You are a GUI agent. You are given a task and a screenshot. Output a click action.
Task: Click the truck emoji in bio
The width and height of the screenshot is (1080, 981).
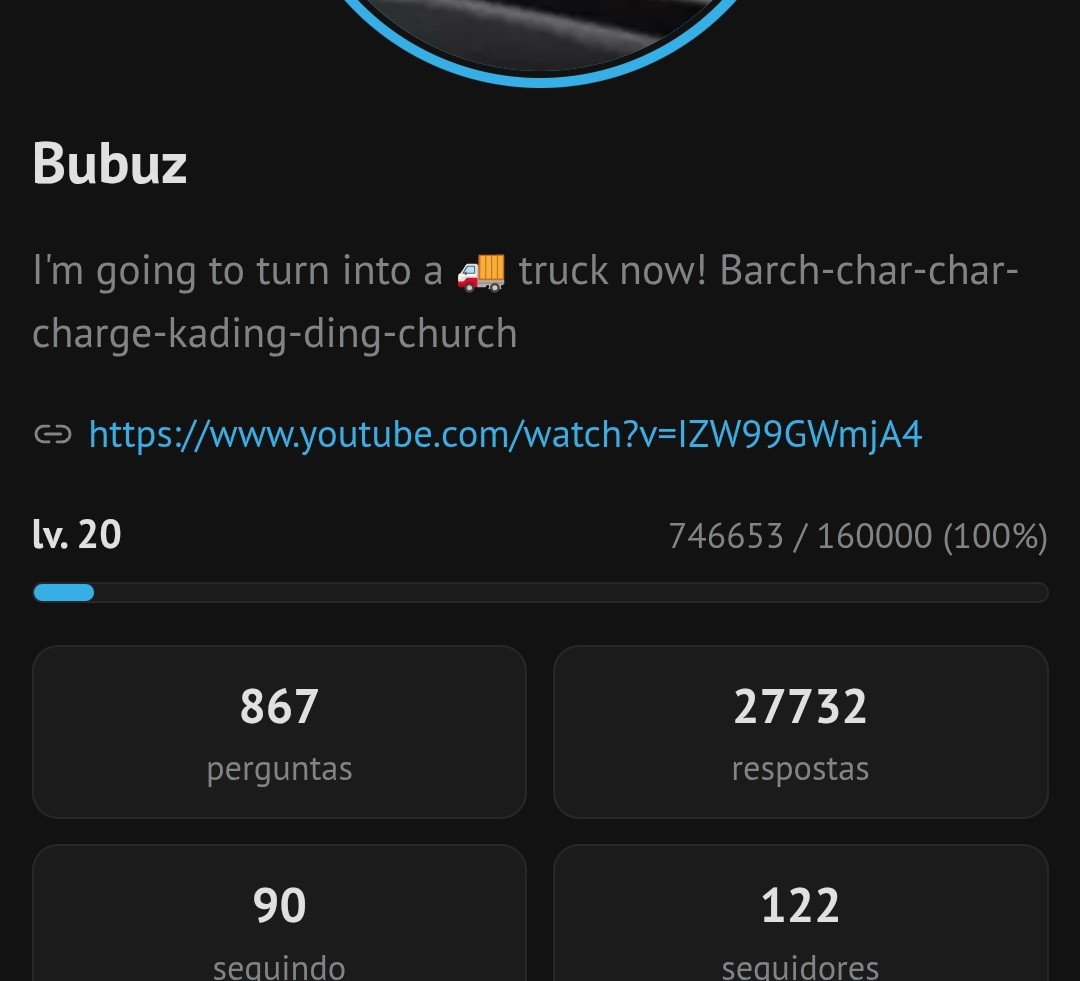(481, 271)
